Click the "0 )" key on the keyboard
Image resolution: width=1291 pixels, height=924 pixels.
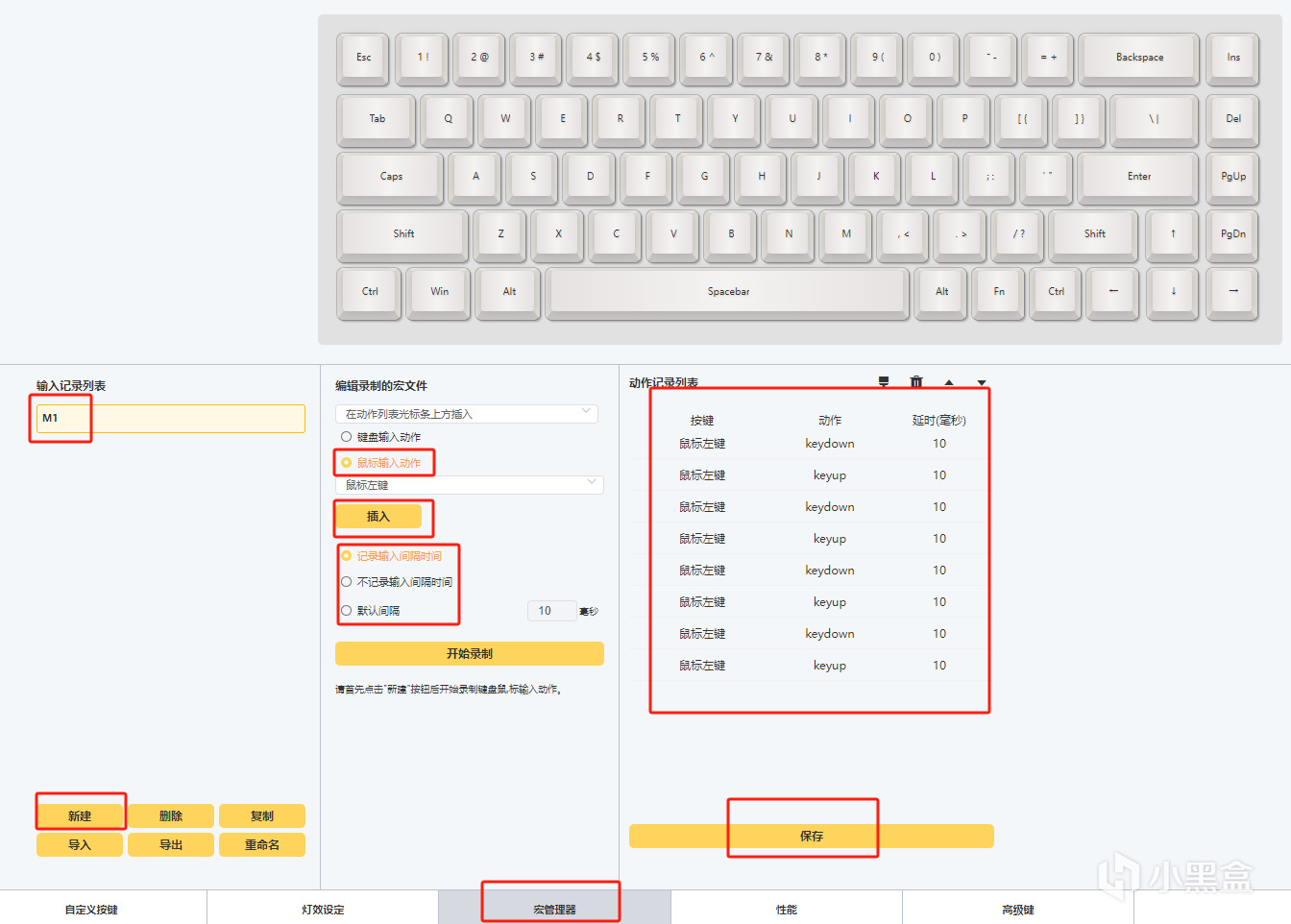coord(935,58)
